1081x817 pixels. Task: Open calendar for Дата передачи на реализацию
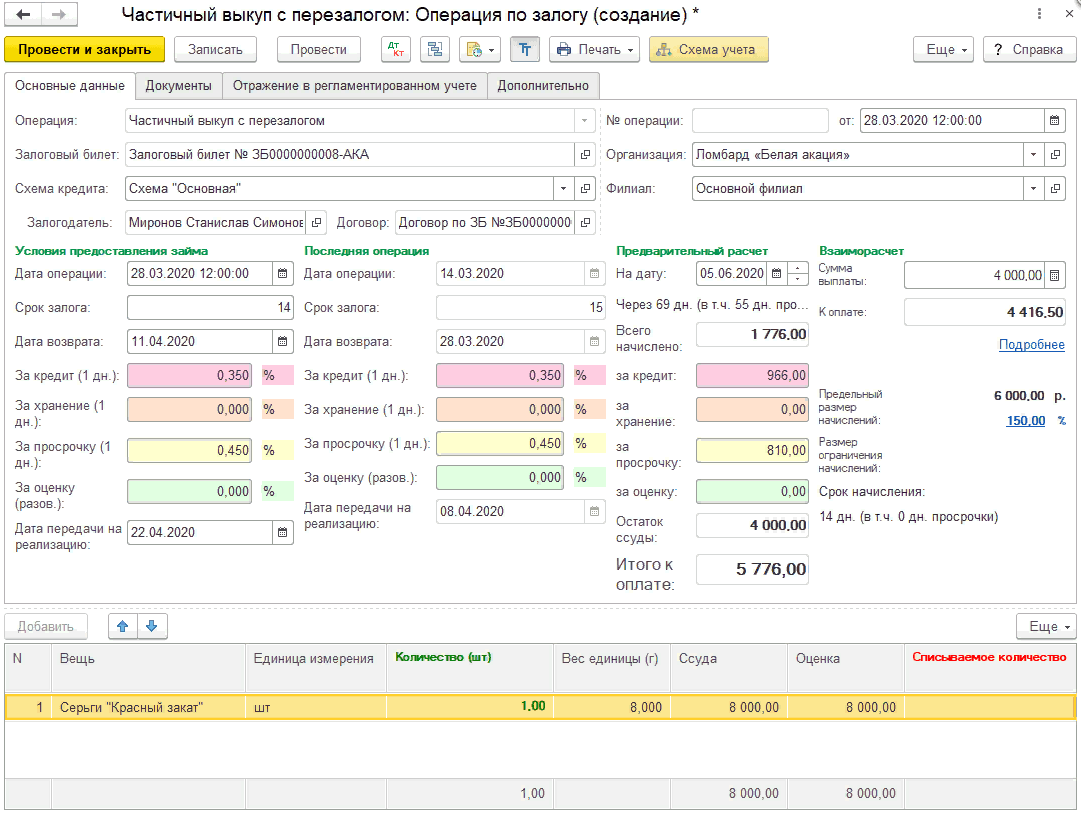(282, 532)
